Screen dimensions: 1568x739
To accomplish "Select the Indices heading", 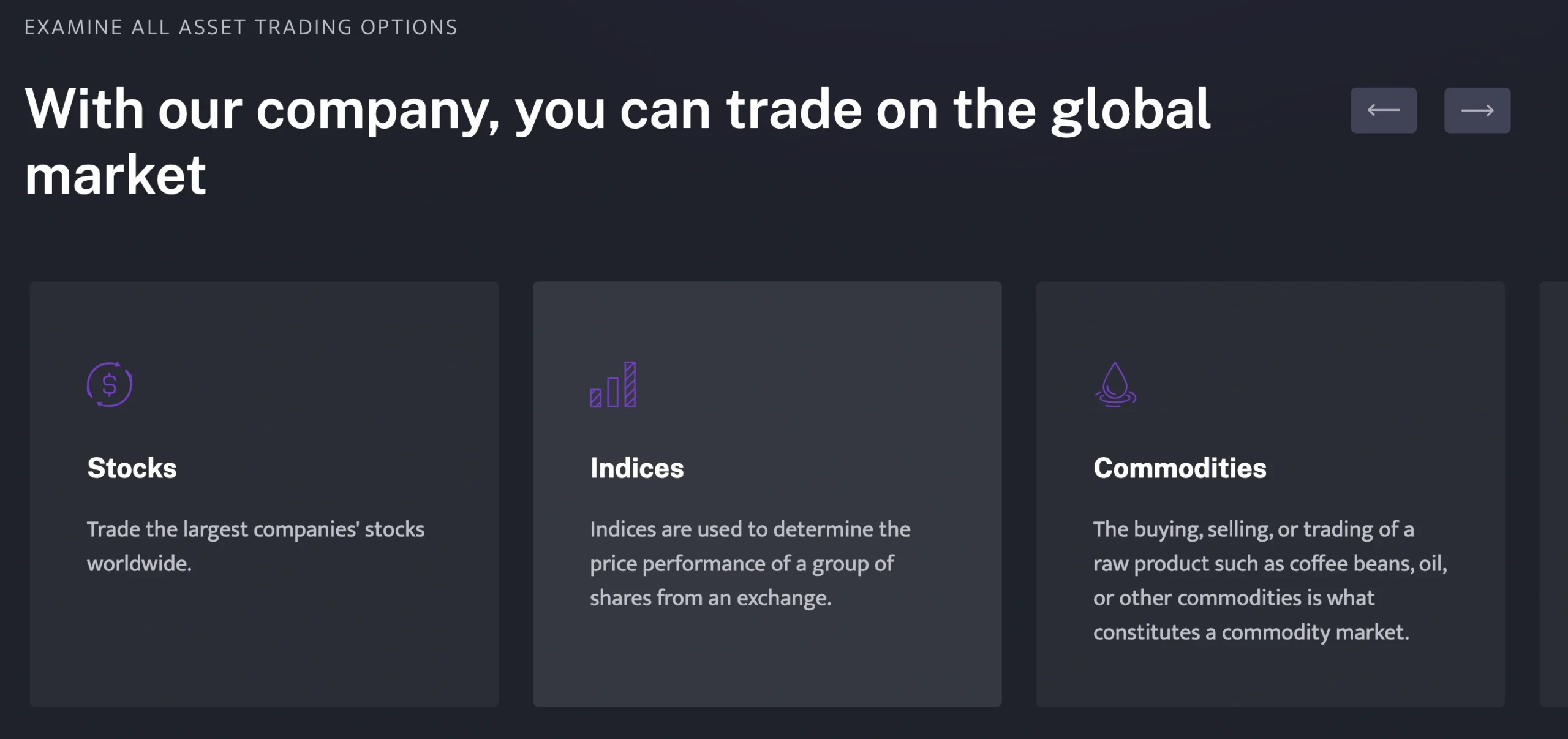I will (x=636, y=468).
